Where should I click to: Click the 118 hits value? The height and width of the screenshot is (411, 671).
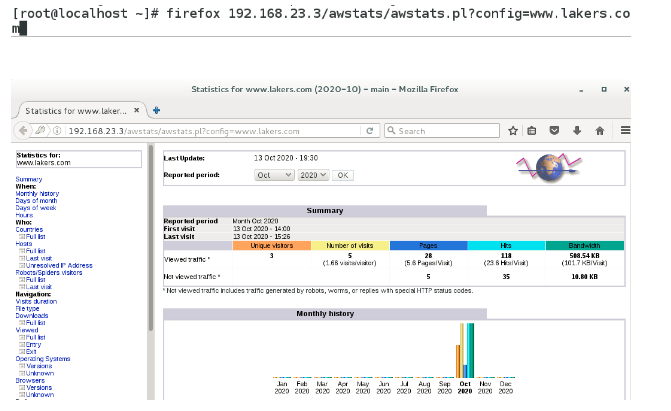click(506, 256)
